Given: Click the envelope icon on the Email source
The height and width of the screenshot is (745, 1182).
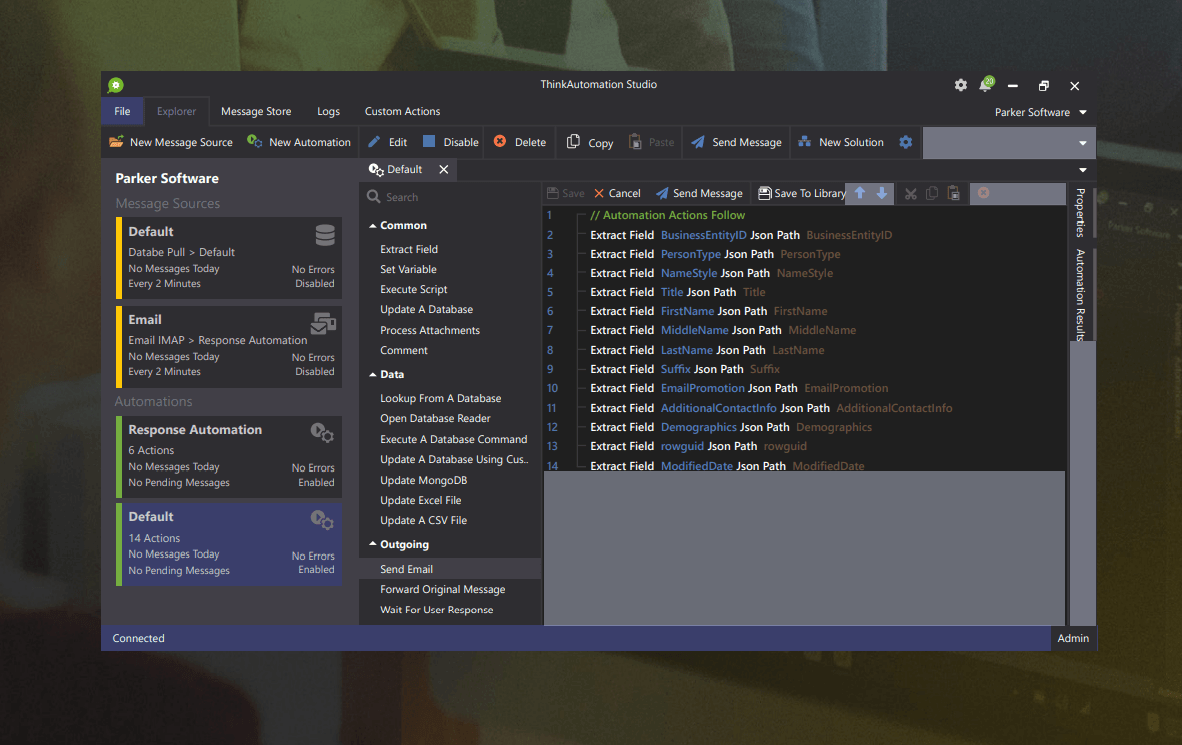Looking at the screenshot, I should click(323, 322).
